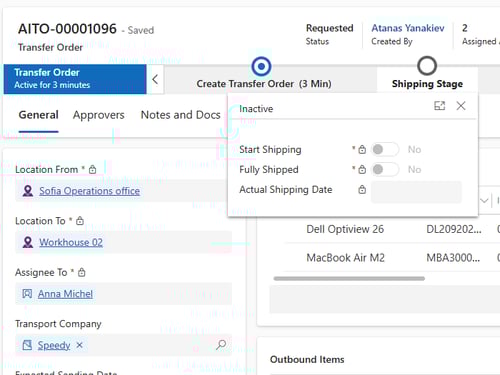Image resolution: width=500 pixels, height=375 pixels.
Task: Switch to the General tab
Action: [x=39, y=115]
